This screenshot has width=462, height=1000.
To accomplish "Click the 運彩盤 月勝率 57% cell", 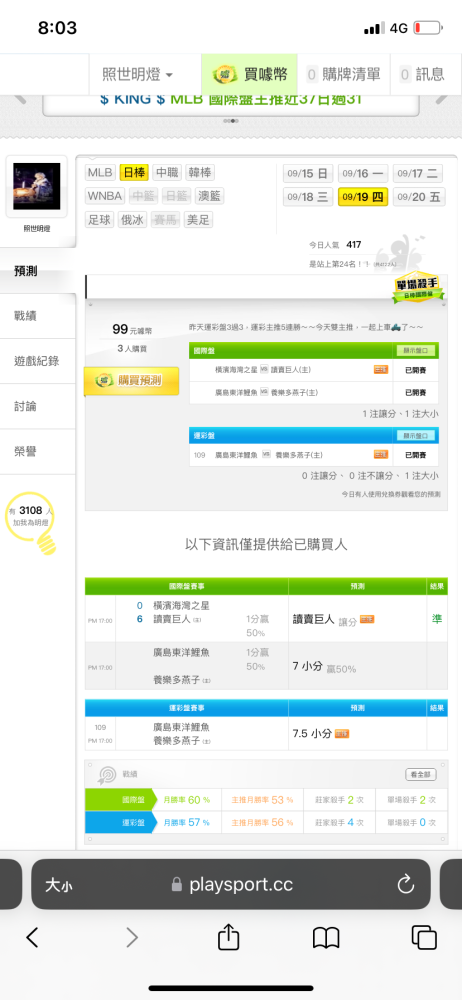I will (186, 822).
